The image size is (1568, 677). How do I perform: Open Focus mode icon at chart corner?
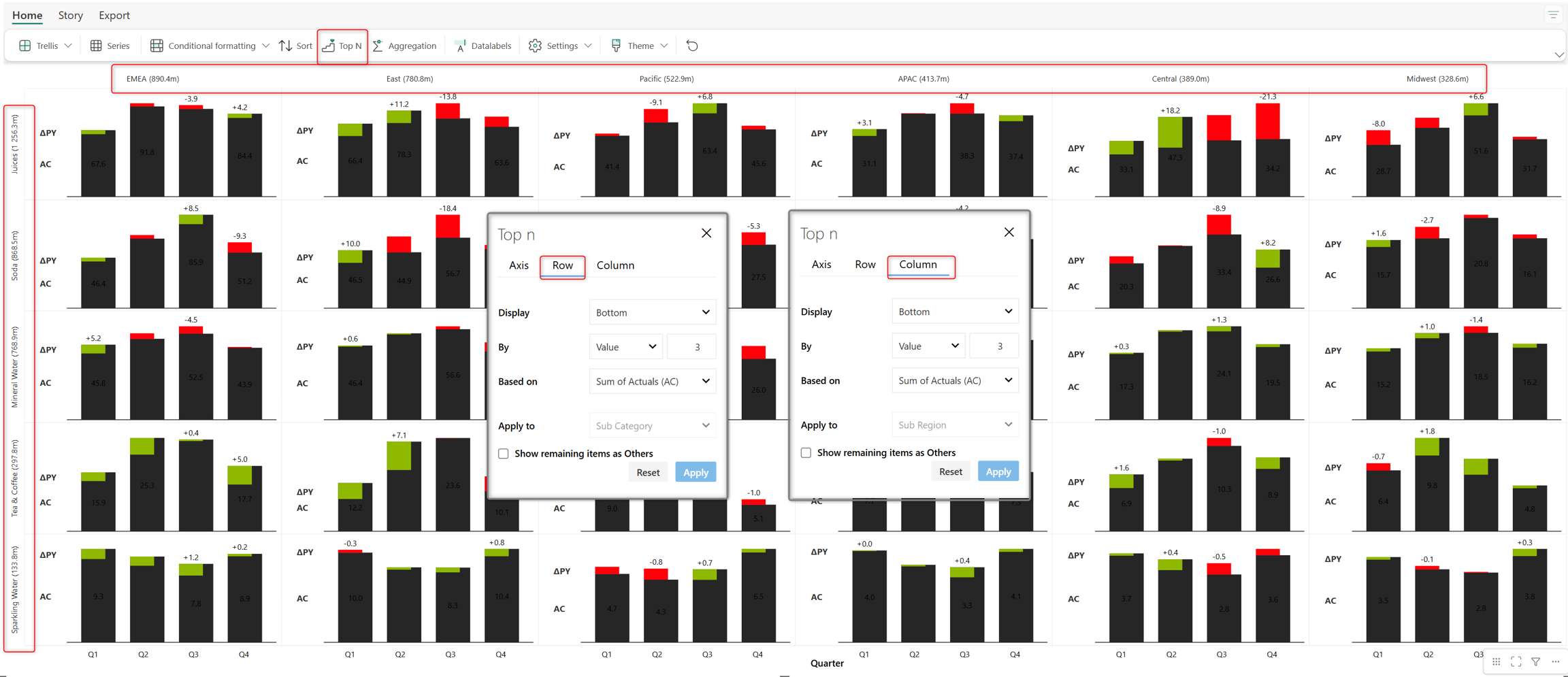click(x=1516, y=661)
